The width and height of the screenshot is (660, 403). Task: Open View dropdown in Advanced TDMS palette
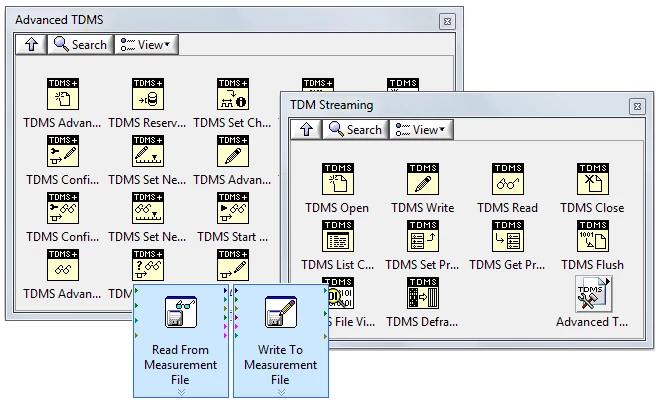click(146, 44)
